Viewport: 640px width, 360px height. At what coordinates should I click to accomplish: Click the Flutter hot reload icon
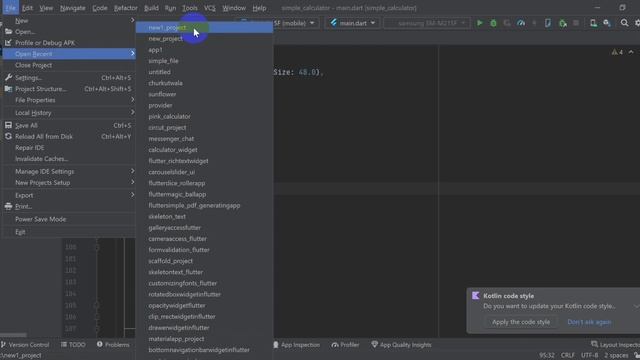click(534, 23)
